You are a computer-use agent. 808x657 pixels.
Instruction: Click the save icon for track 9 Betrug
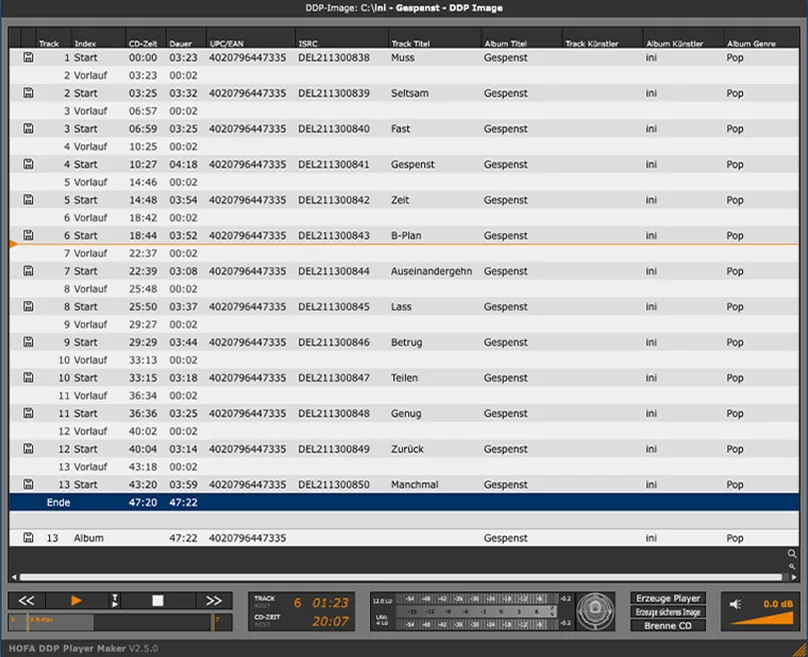point(28,342)
